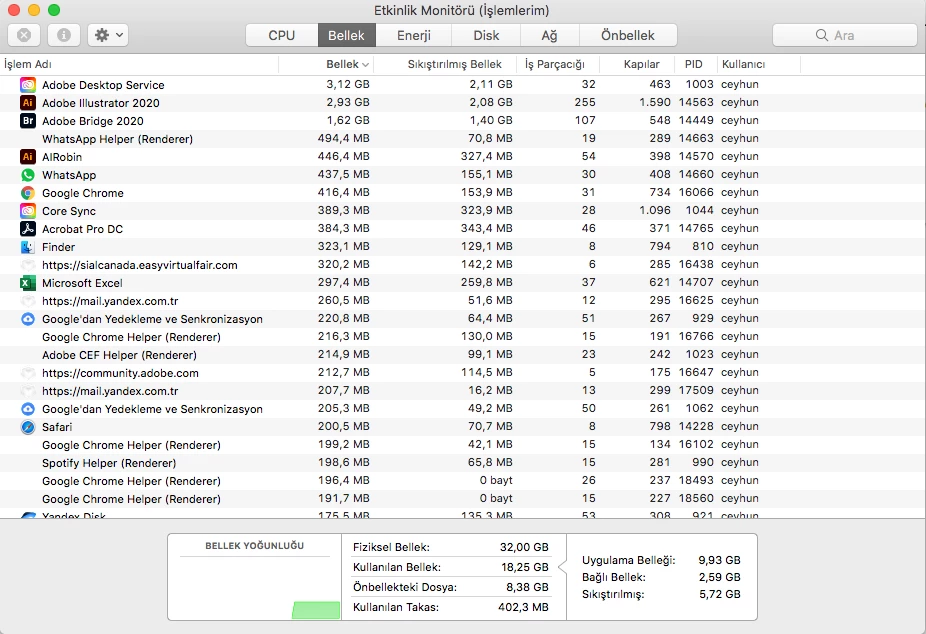Click the Adobe Illustrator 2020 process name
The width and height of the screenshot is (926, 634).
(x=101, y=103)
